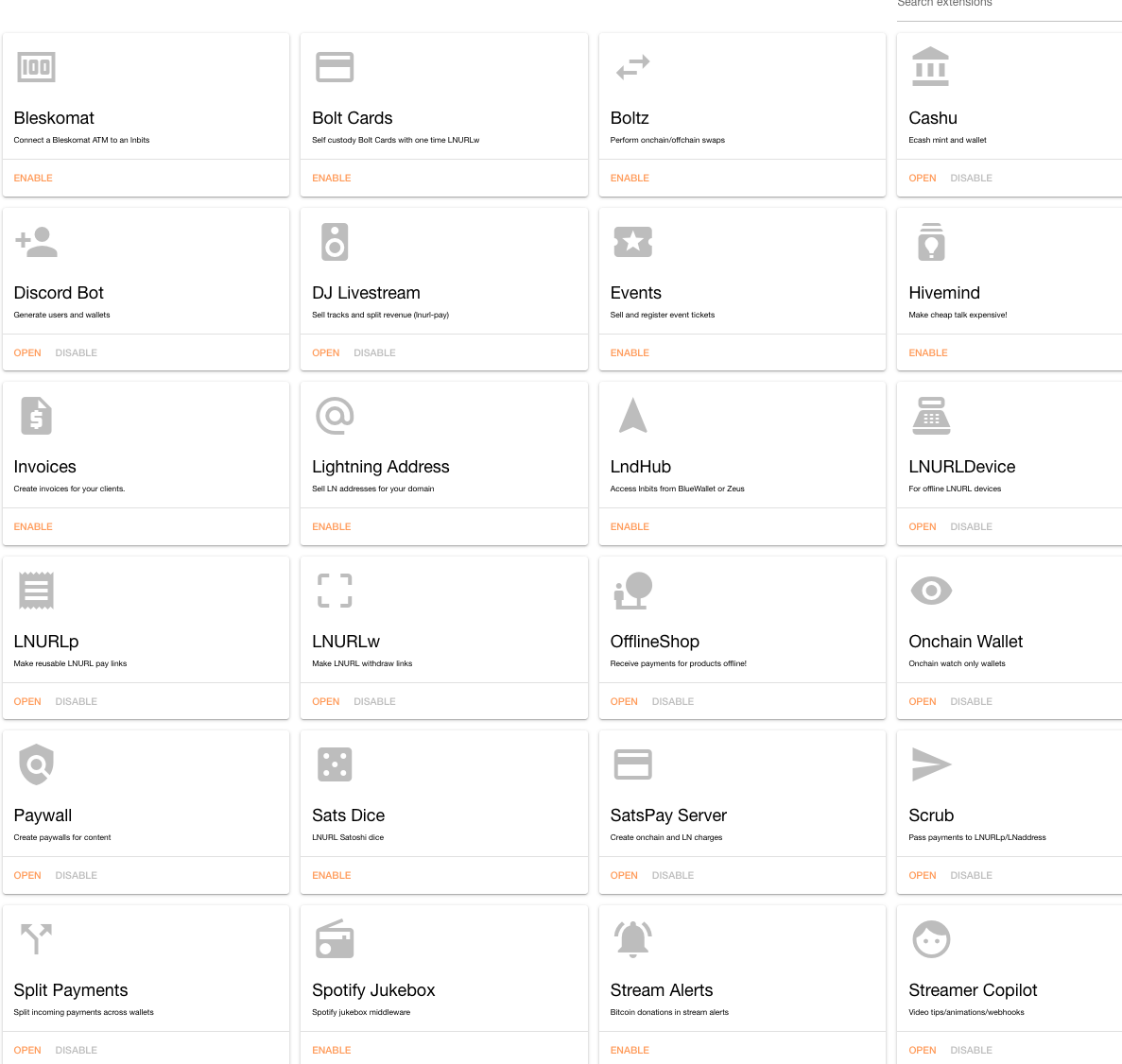The height and width of the screenshot is (1064, 1122).
Task: Click the LNURLw scan frame icon
Action: [x=335, y=591]
